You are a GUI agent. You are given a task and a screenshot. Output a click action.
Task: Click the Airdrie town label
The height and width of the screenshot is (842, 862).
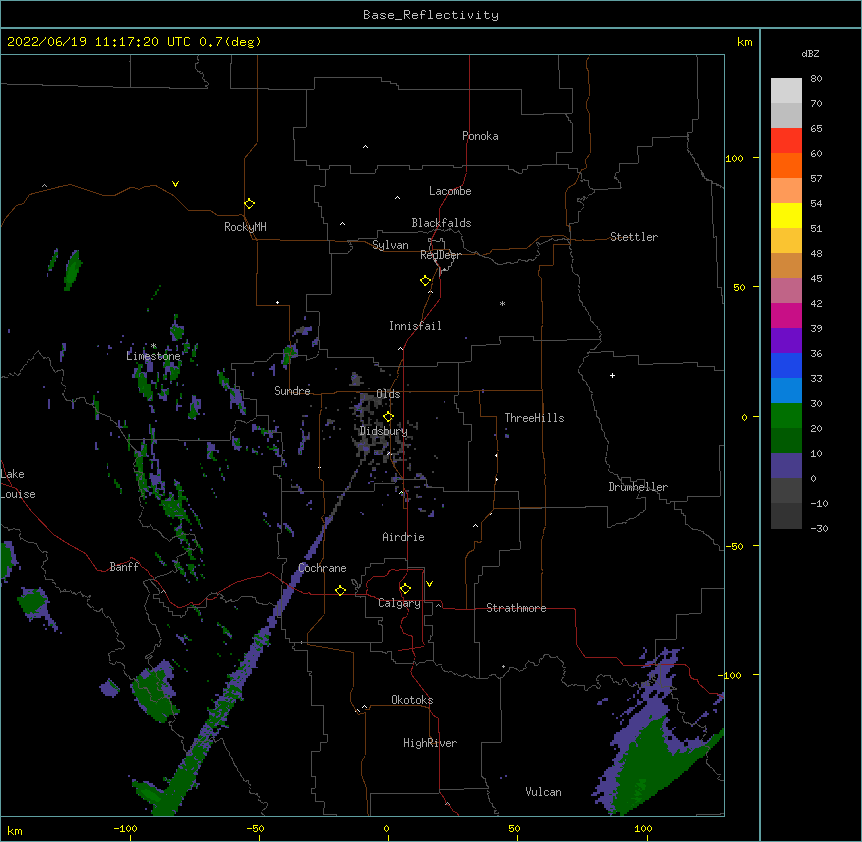(x=403, y=537)
